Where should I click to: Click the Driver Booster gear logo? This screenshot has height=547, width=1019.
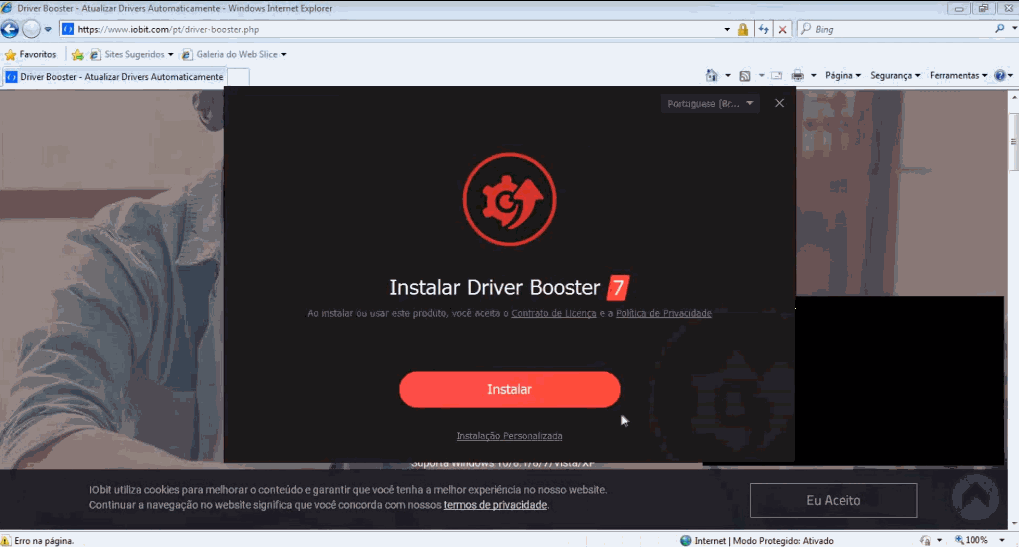[510, 199]
